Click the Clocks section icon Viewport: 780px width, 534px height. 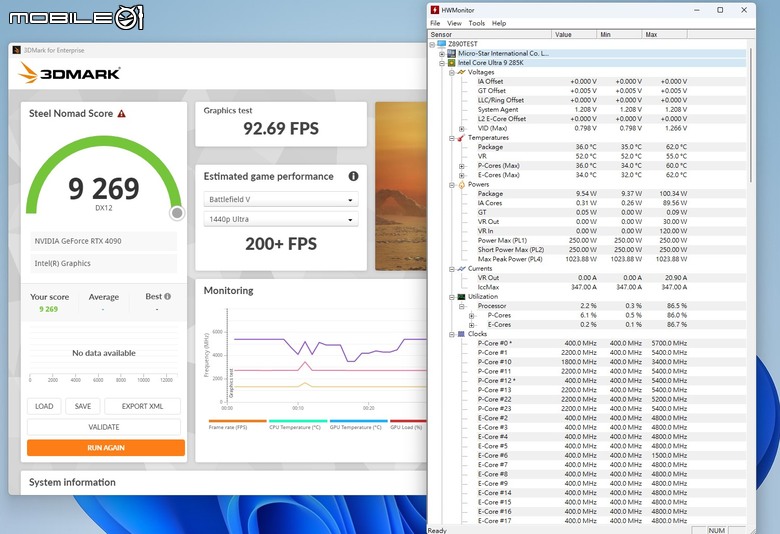pos(461,334)
